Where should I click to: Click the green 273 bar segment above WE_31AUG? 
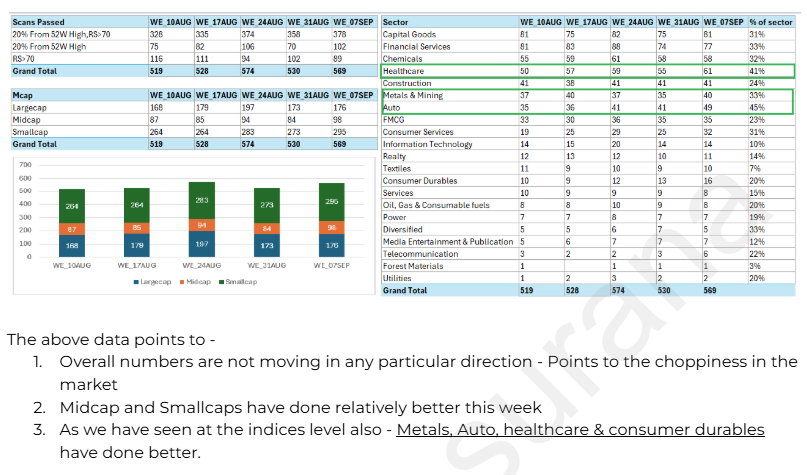267,205
